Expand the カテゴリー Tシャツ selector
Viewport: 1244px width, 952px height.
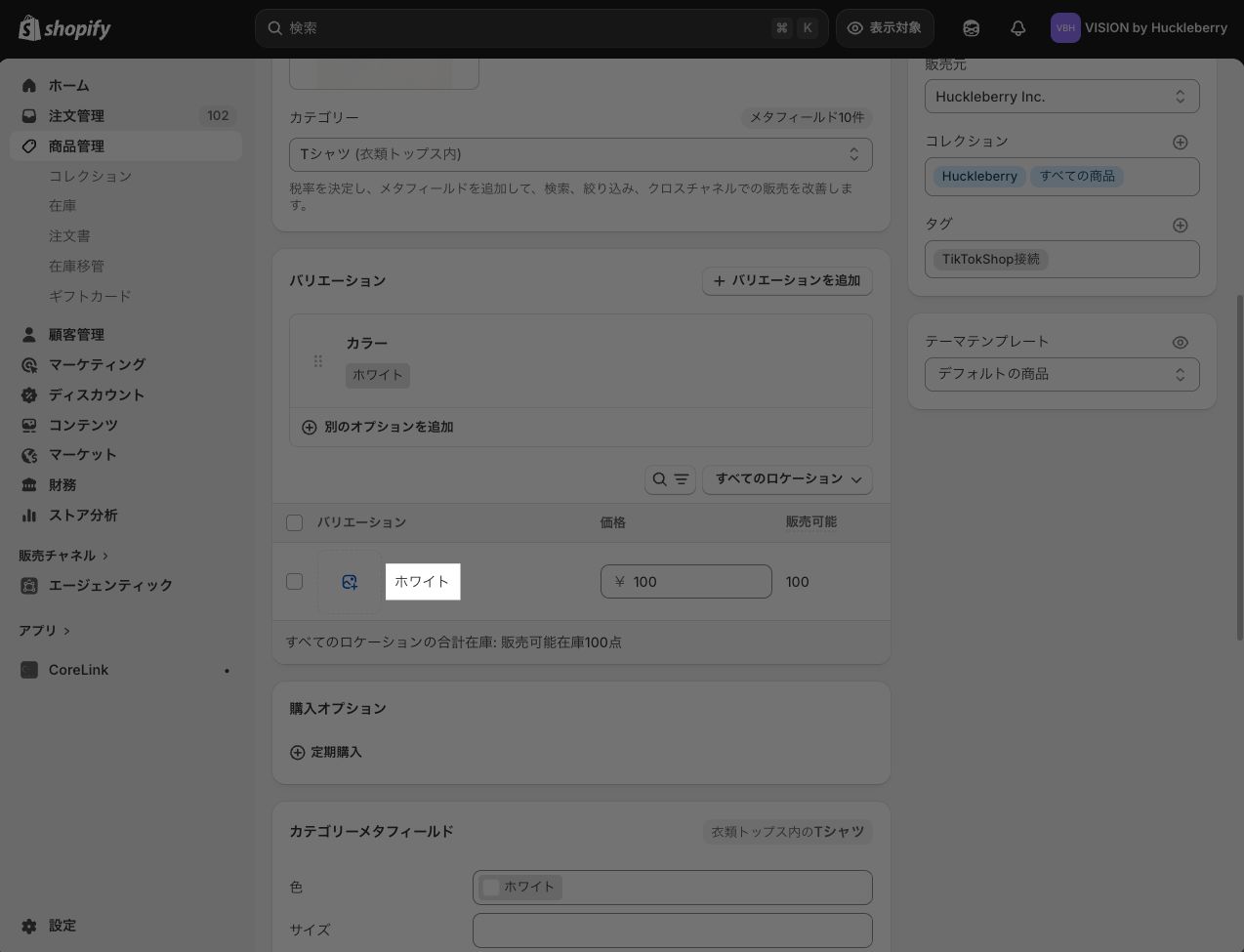point(581,154)
